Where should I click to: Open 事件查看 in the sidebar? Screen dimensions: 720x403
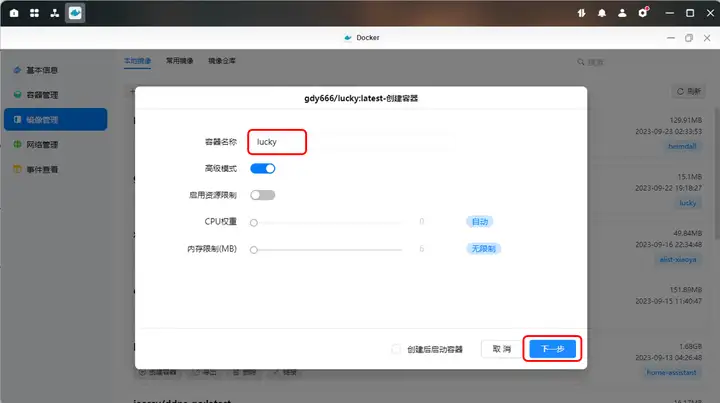56,169
